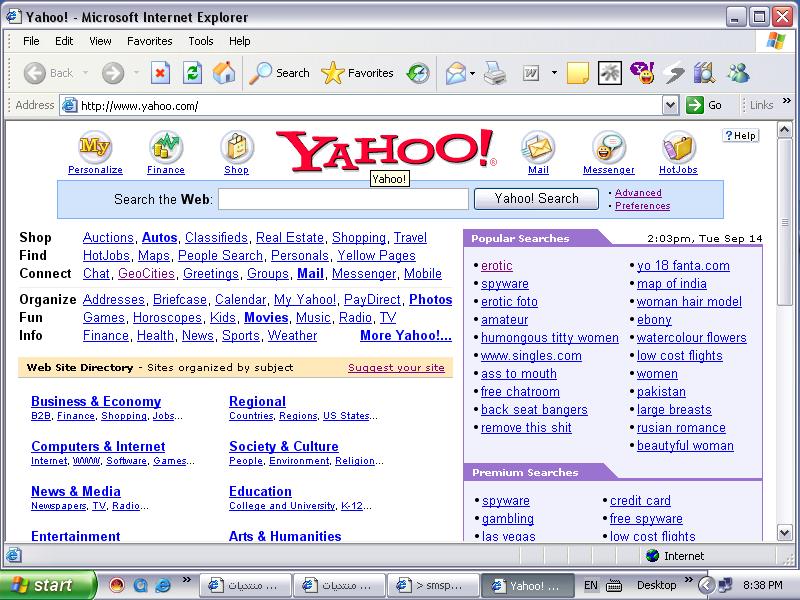This screenshot has height=600, width=800.
Task: Click the Windows Start button
Action: coord(47,585)
